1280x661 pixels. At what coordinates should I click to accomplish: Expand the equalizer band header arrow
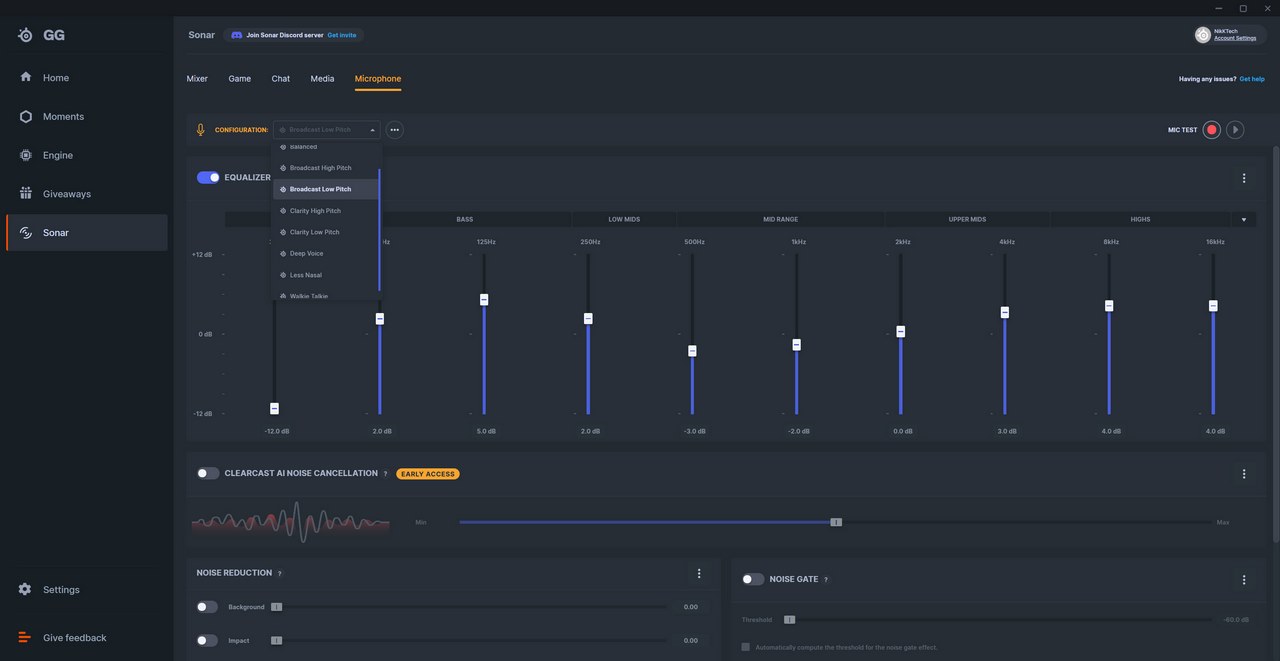pyautogui.click(x=1244, y=219)
